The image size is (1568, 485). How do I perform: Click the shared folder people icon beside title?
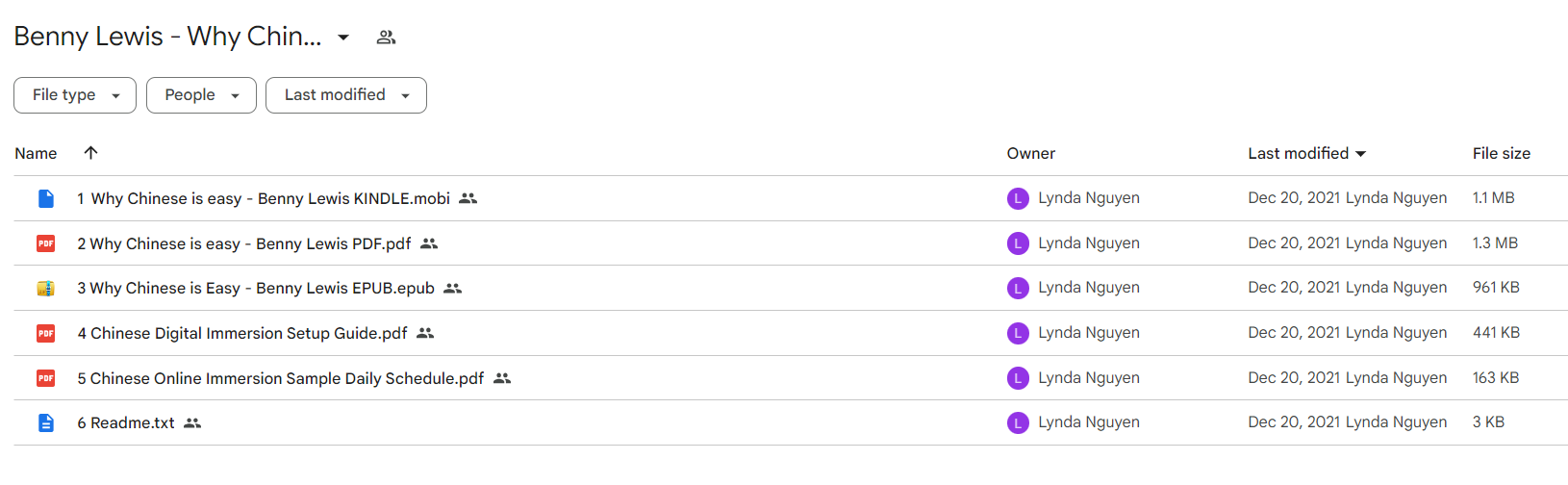[x=386, y=38]
